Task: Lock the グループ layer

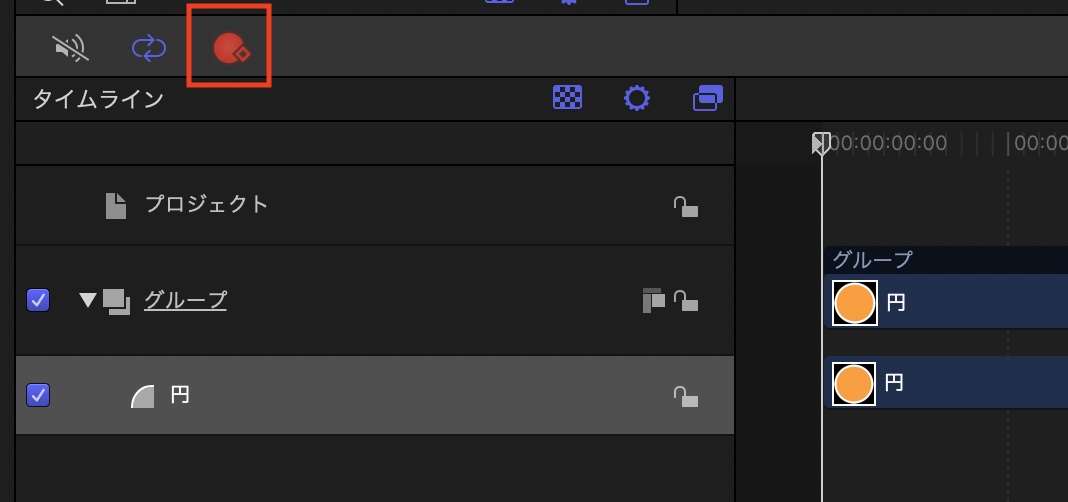Action: pos(685,299)
